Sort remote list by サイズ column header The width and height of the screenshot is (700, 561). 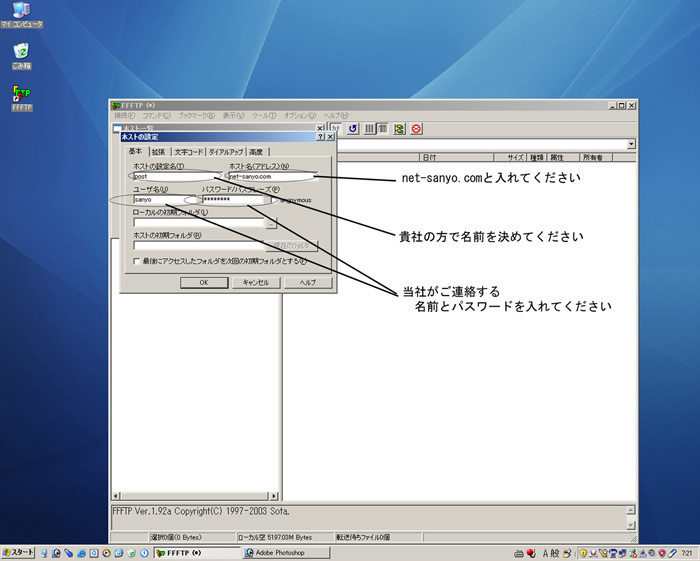510,158
